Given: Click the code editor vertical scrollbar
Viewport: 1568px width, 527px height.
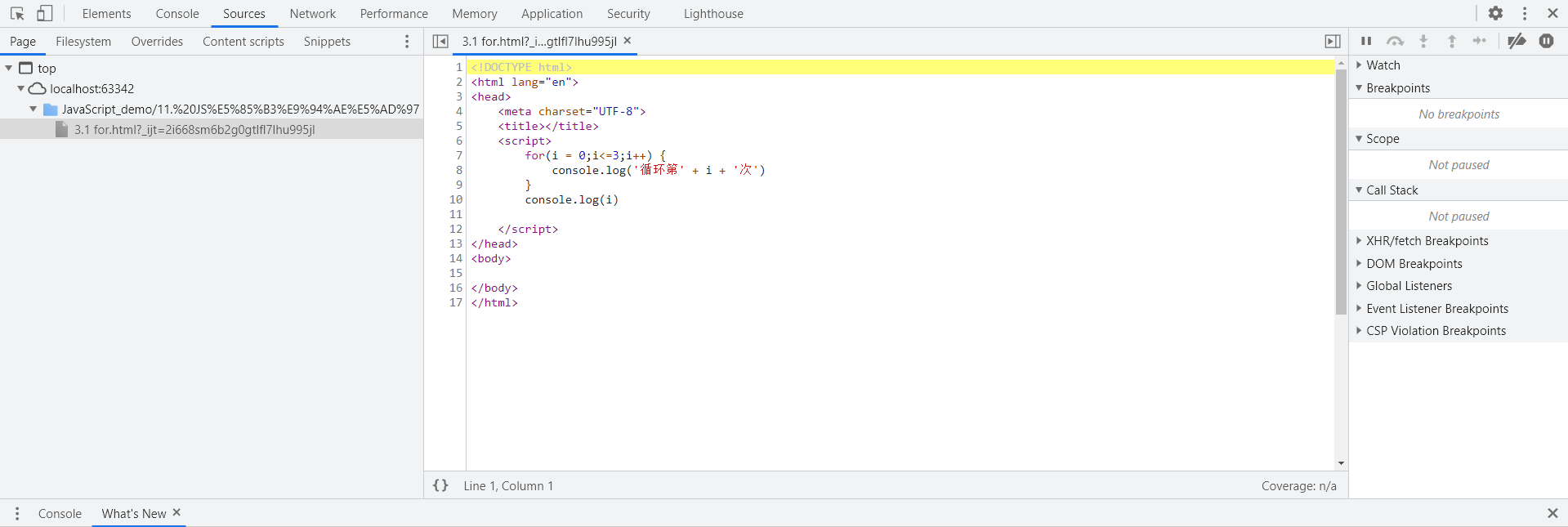Looking at the screenshot, I should tap(1341, 192).
